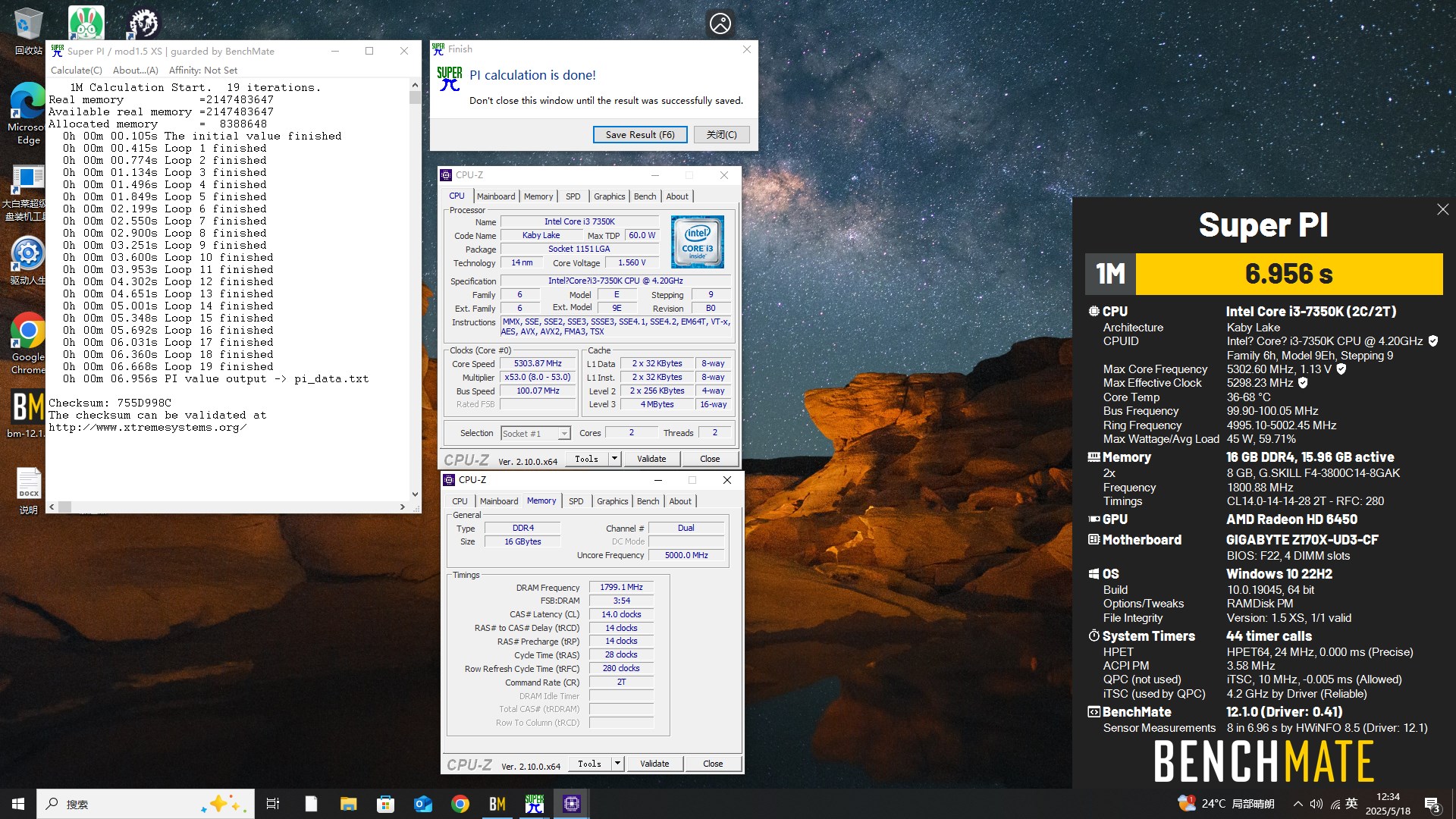The image size is (1456, 819).
Task: Click the Super PI horizontal scrollbar thumb
Action: tap(64, 507)
